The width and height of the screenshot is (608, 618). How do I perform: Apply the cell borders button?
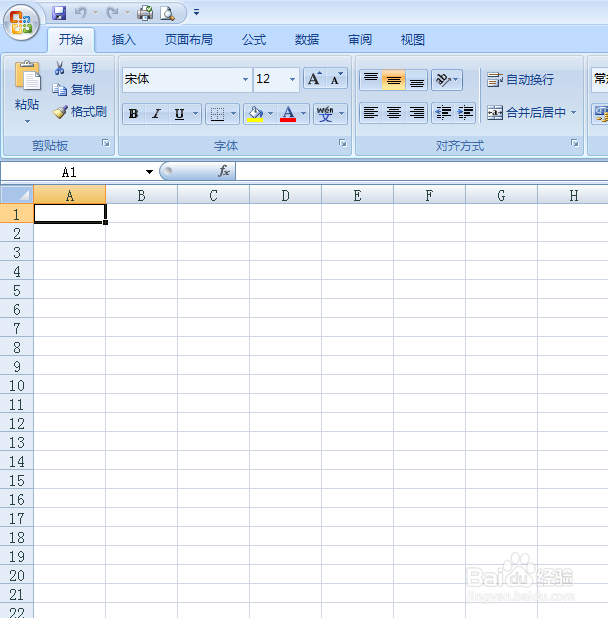tap(217, 114)
